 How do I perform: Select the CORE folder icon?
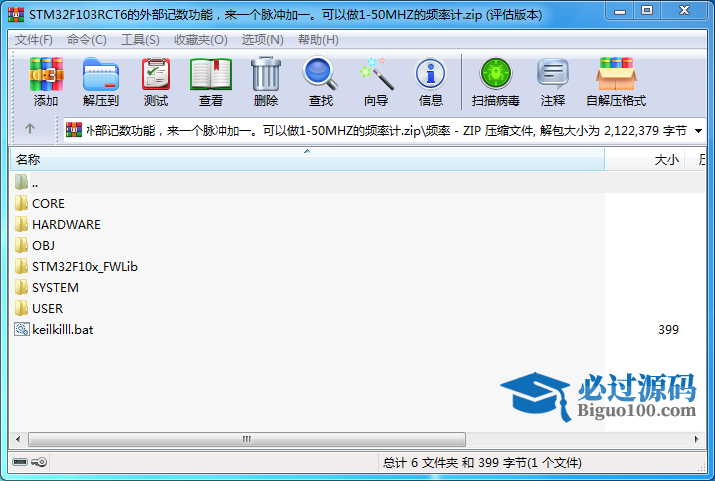click(x=21, y=203)
